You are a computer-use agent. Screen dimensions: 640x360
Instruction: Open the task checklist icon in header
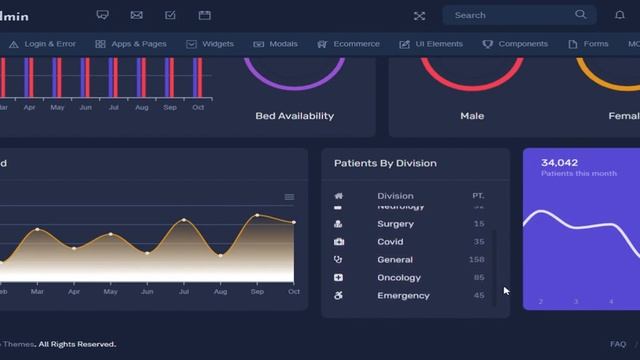[x=170, y=16]
